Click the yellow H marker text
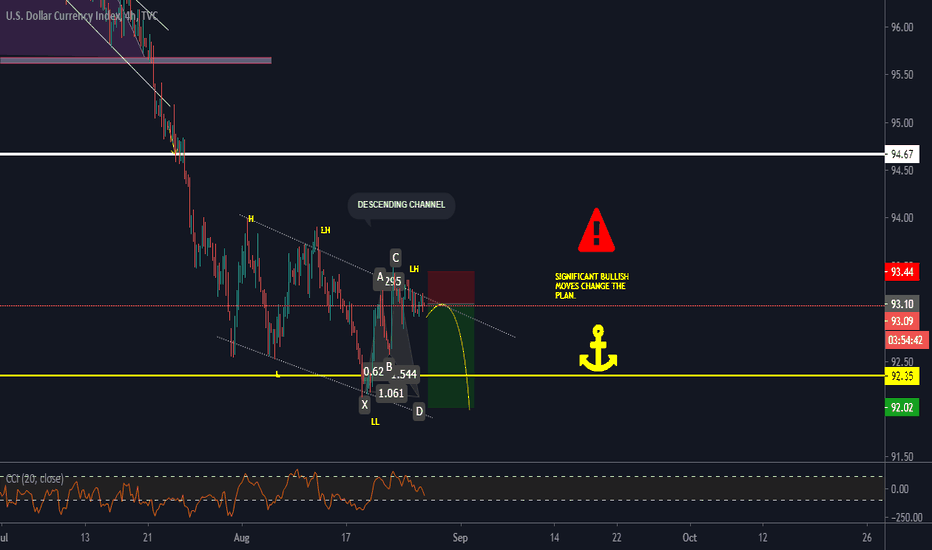The height and width of the screenshot is (550, 932). pyautogui.click(x=251, y=219)
